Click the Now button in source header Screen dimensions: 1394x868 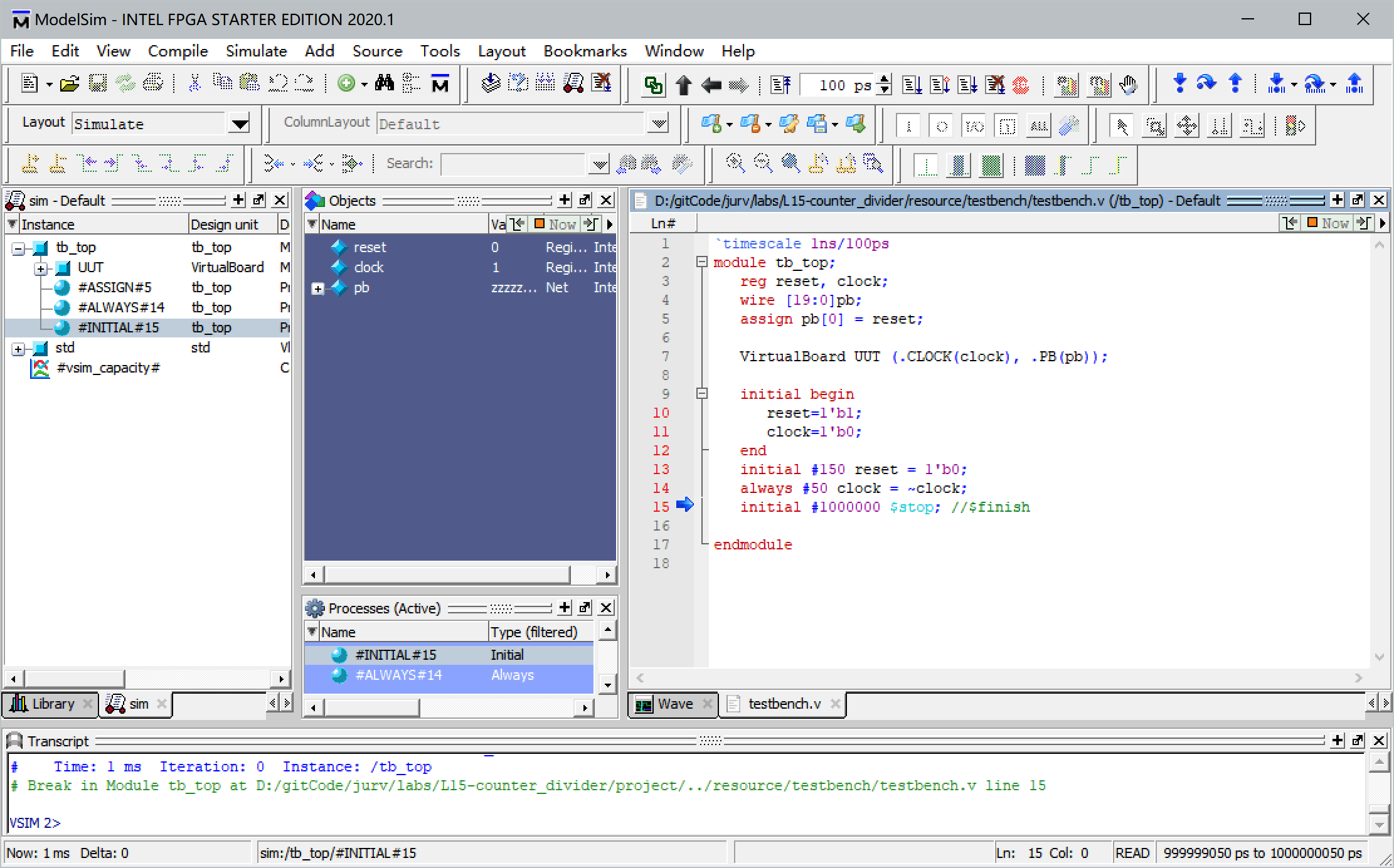tap(1327, 223)
